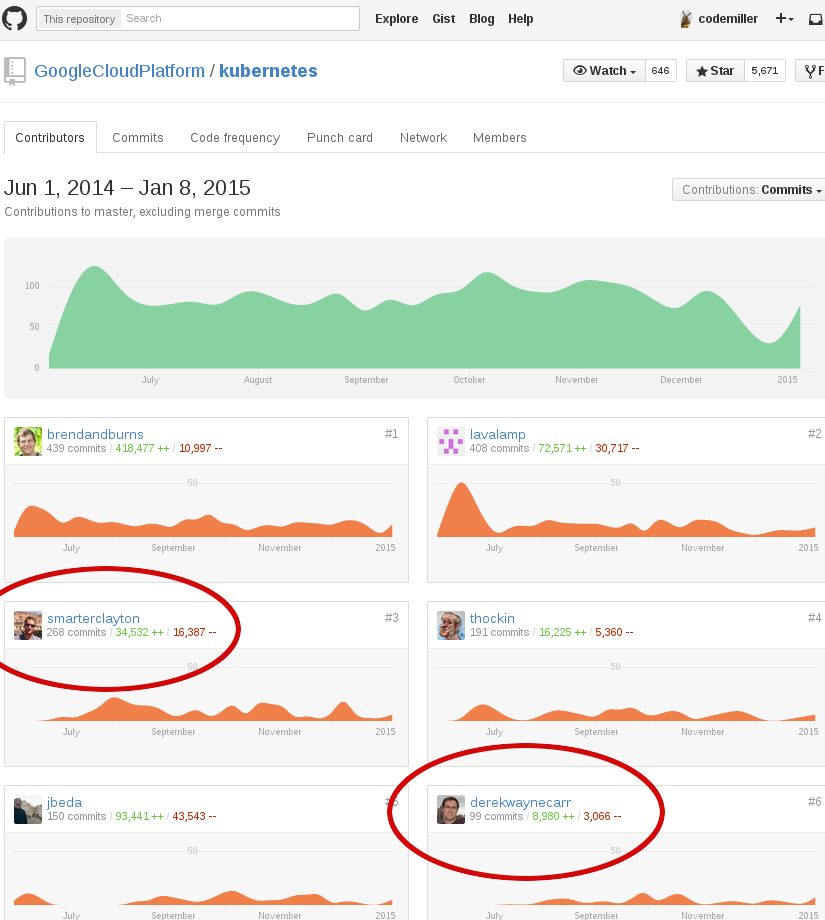Open the GoogleCloudPlatform organization link
825x920 pixels.
[x=119, y=71]
